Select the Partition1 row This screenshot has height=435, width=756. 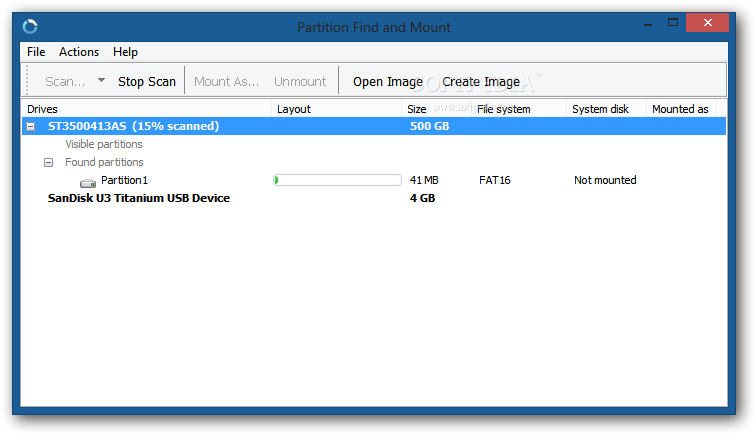point(374,180)
